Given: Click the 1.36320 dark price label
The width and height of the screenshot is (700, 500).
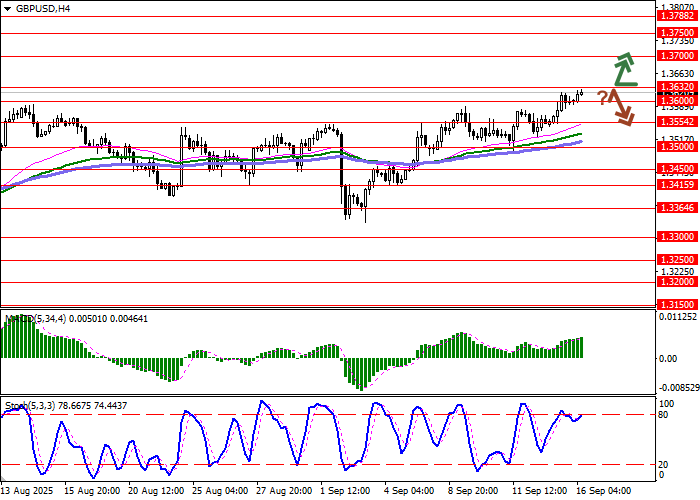Looking at the screenshot, I should (677, 88).
